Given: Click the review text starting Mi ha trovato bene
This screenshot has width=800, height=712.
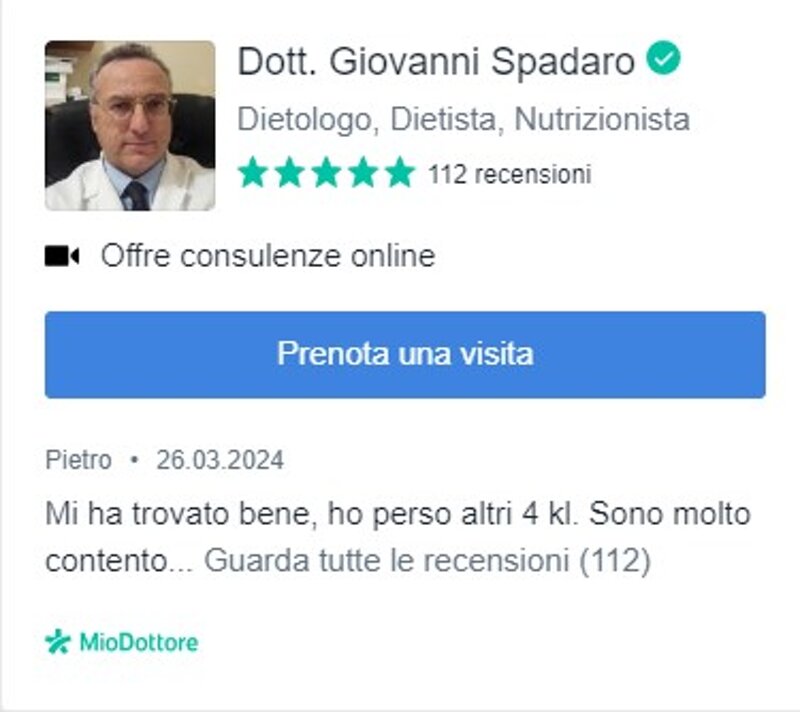Looking at the screenshot, I should (x=398, y=537).
